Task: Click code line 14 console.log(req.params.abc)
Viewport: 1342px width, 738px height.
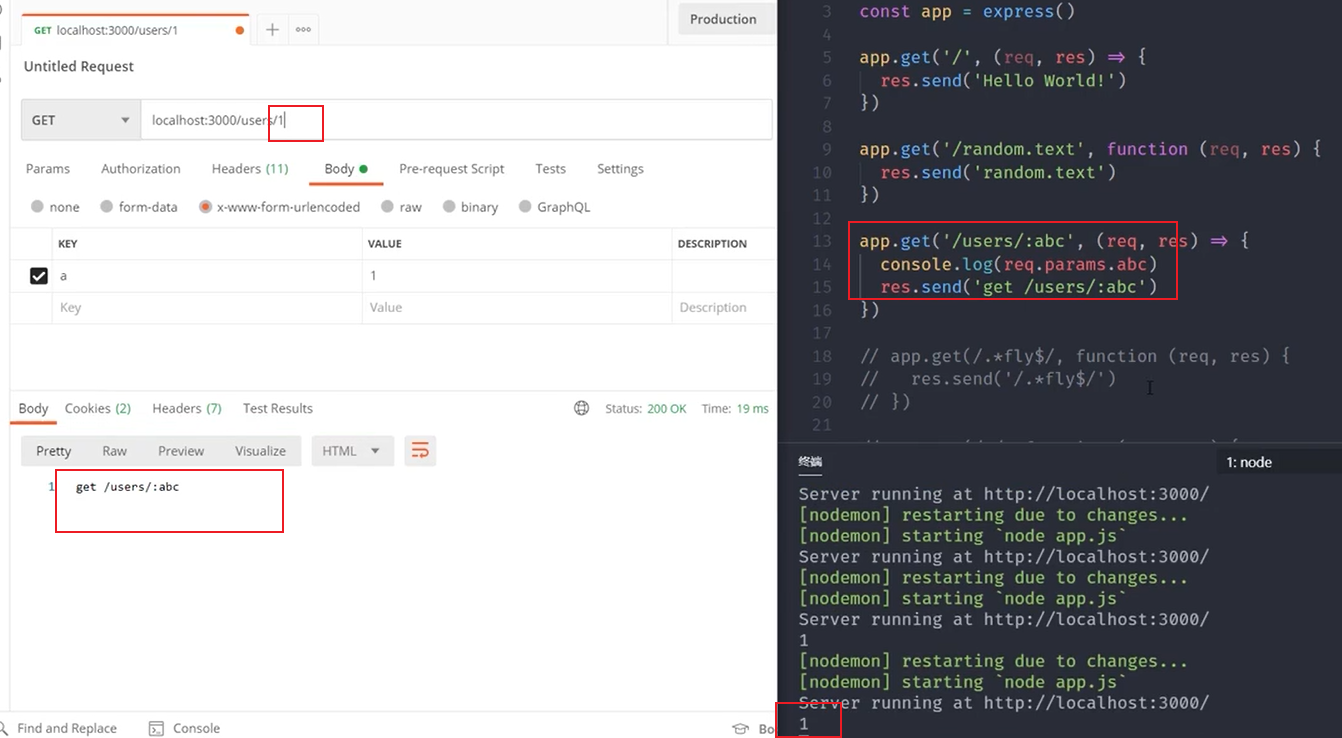Action: coord(1018,264)
